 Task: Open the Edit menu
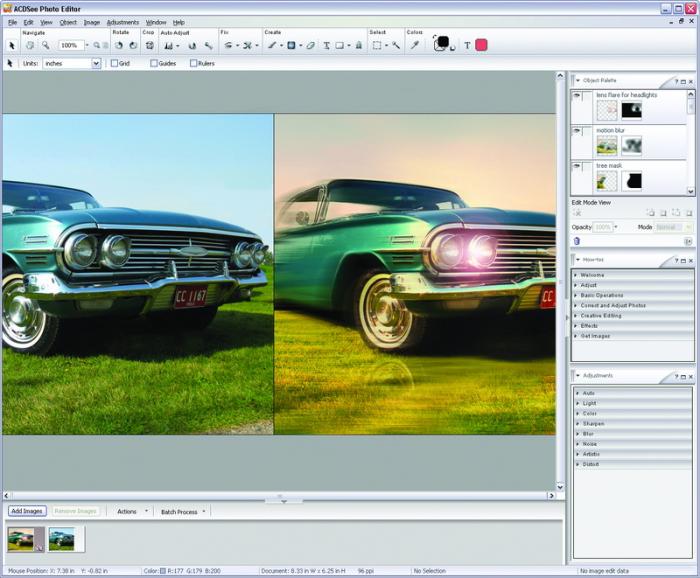[28, 22]
